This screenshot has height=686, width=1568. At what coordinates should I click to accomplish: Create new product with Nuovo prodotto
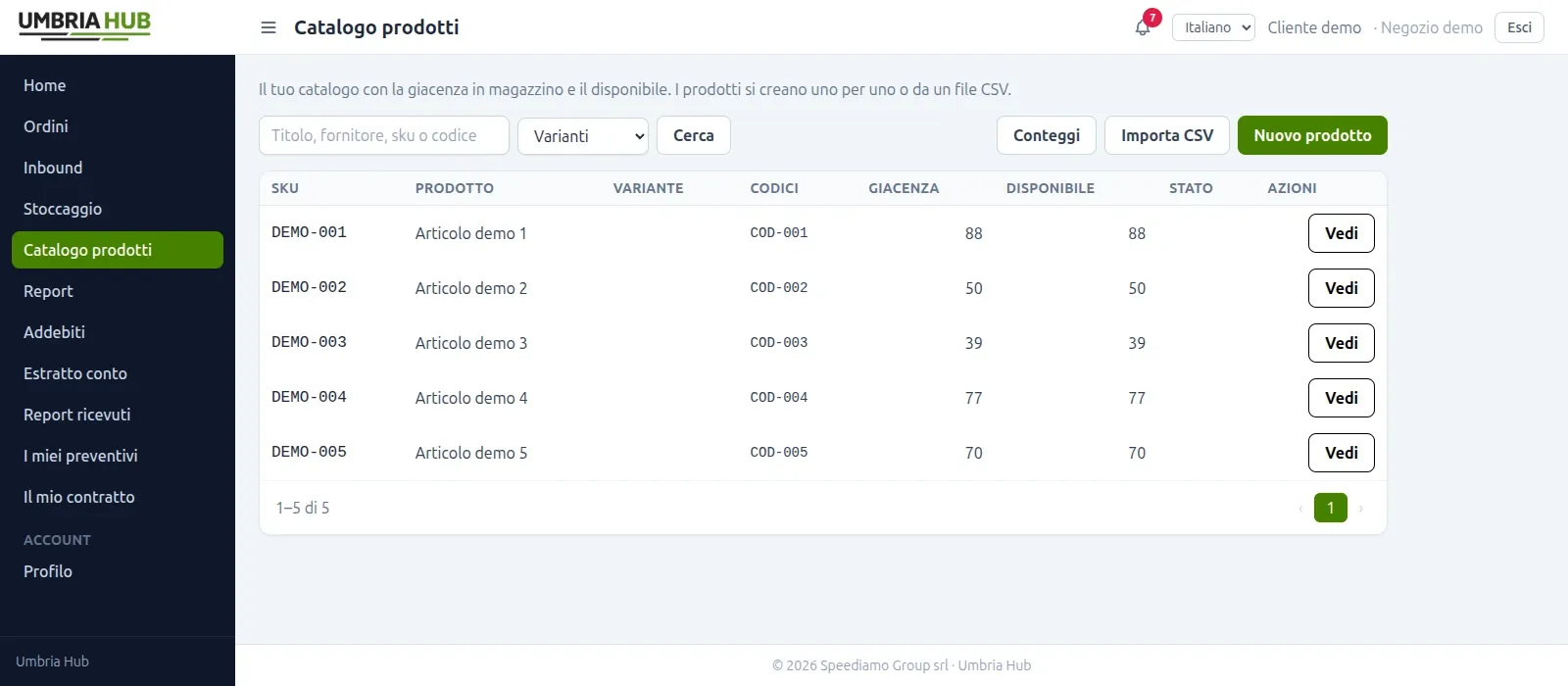point(1312,135)
